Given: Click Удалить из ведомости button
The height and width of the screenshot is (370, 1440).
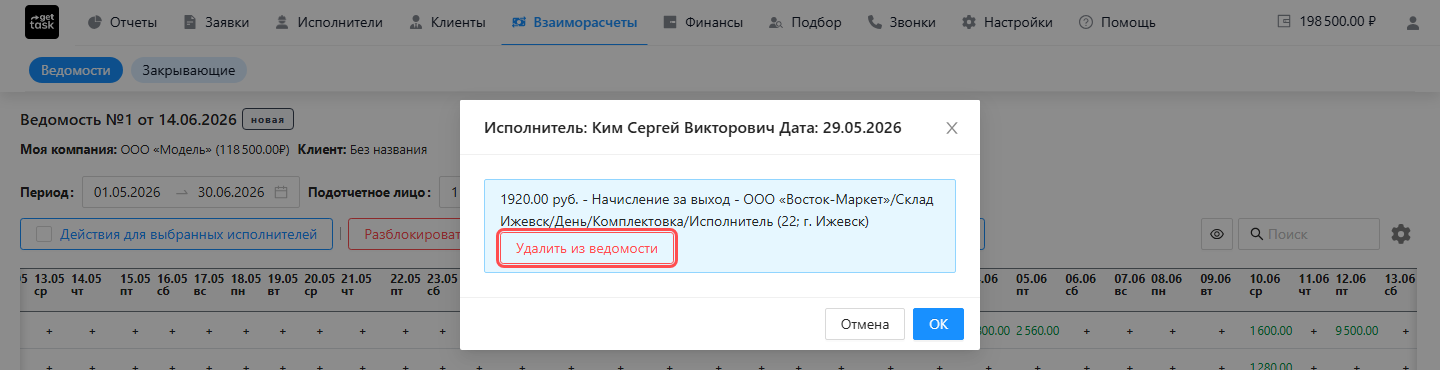Looking at the screenshot, I should click(587, 248).
